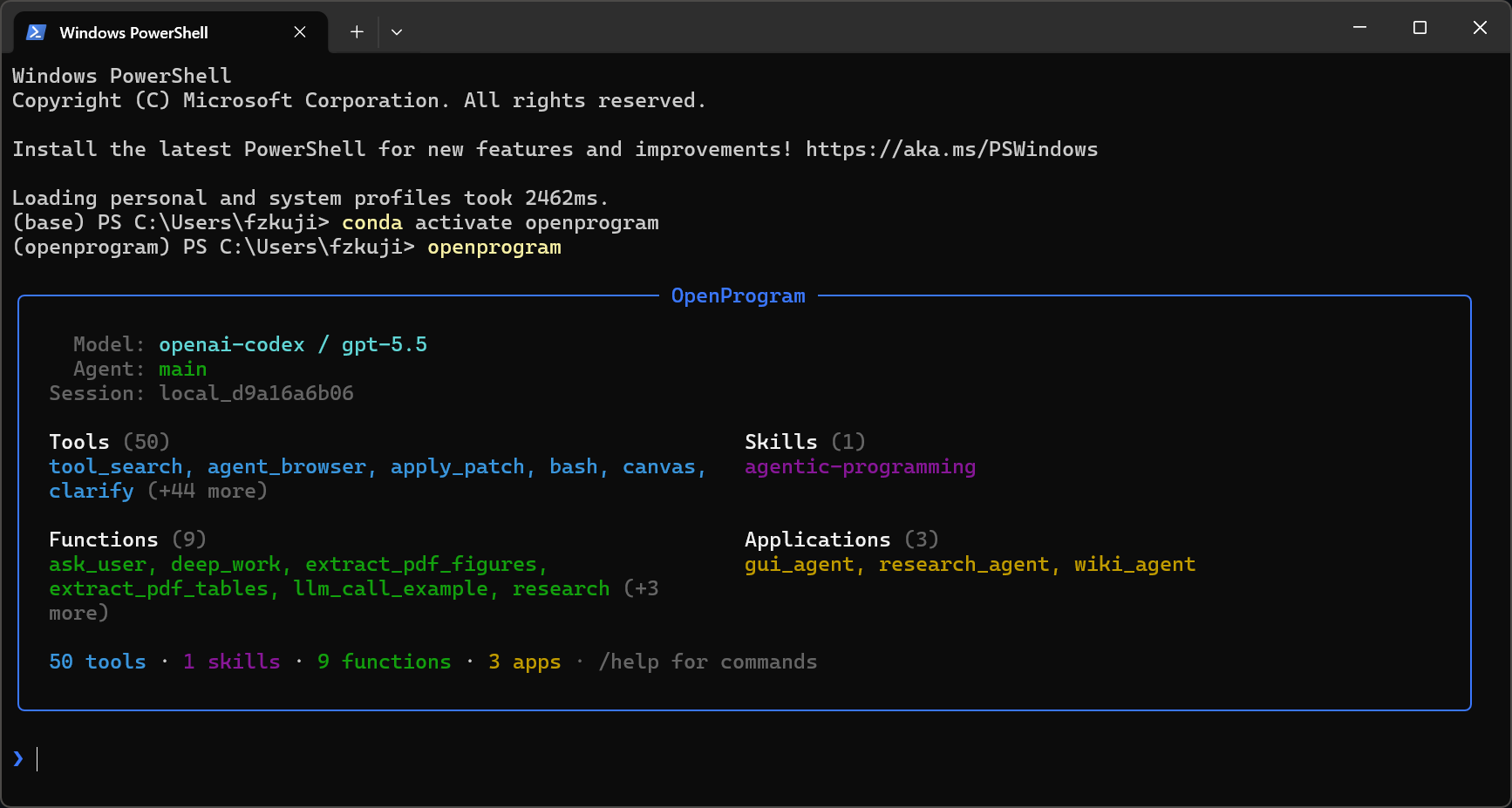
Task: Click the tool_search tool name
Action: 116,466
